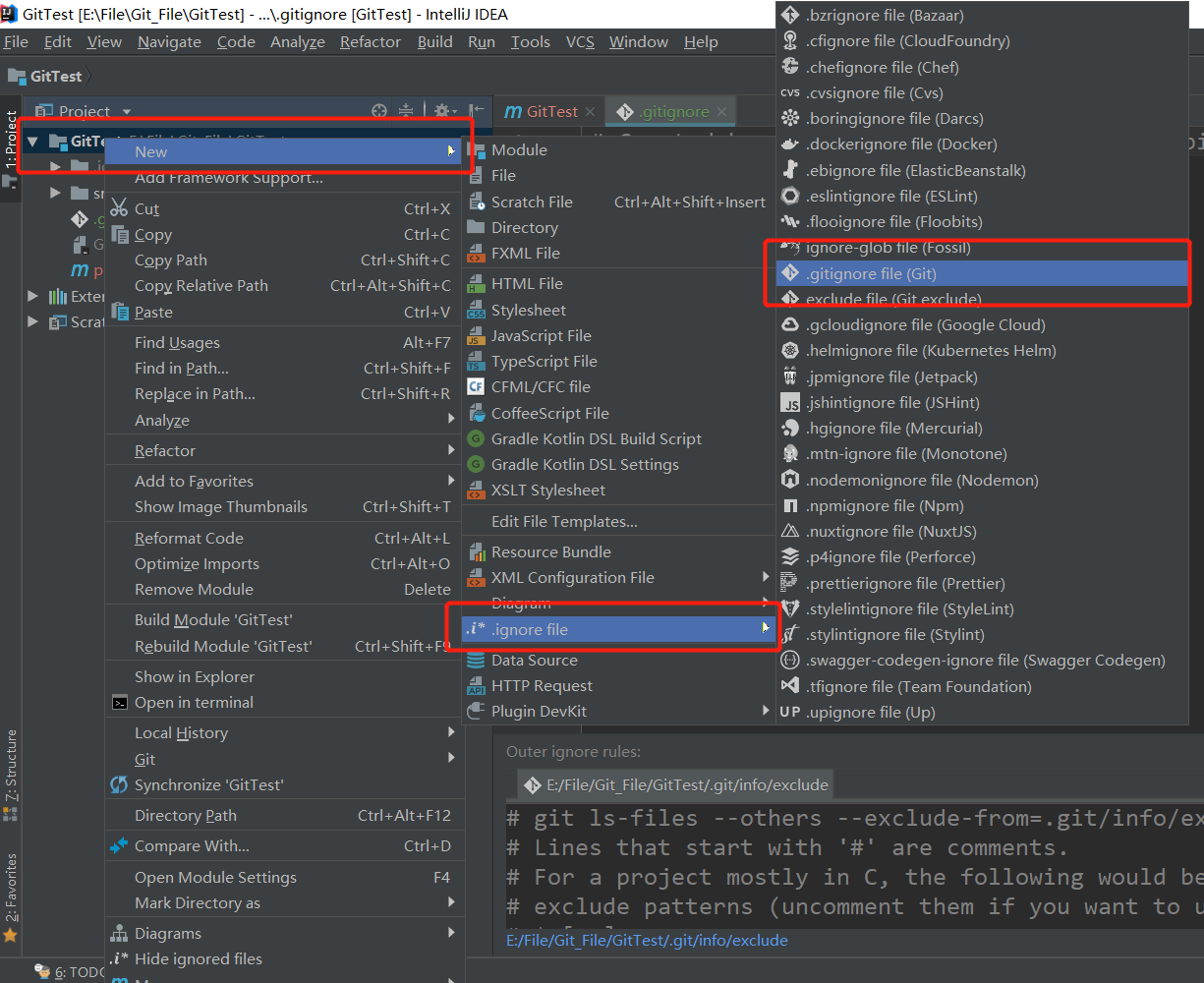Open the .ignore file submenu
Image resolution: width=1204 pixels, height=983 pixels.
point(619,629)
